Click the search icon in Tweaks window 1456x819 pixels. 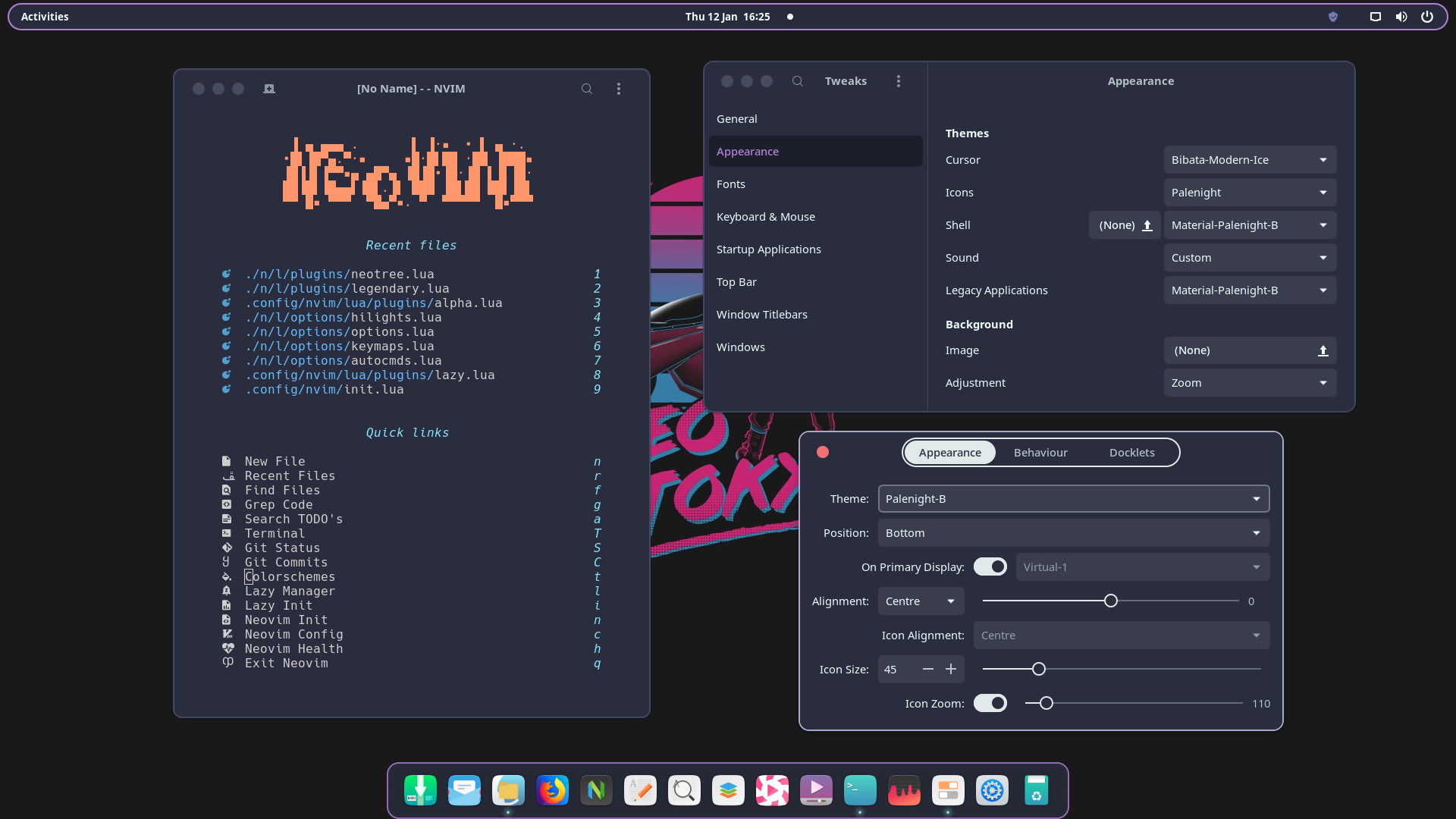(x=798, y=81)
